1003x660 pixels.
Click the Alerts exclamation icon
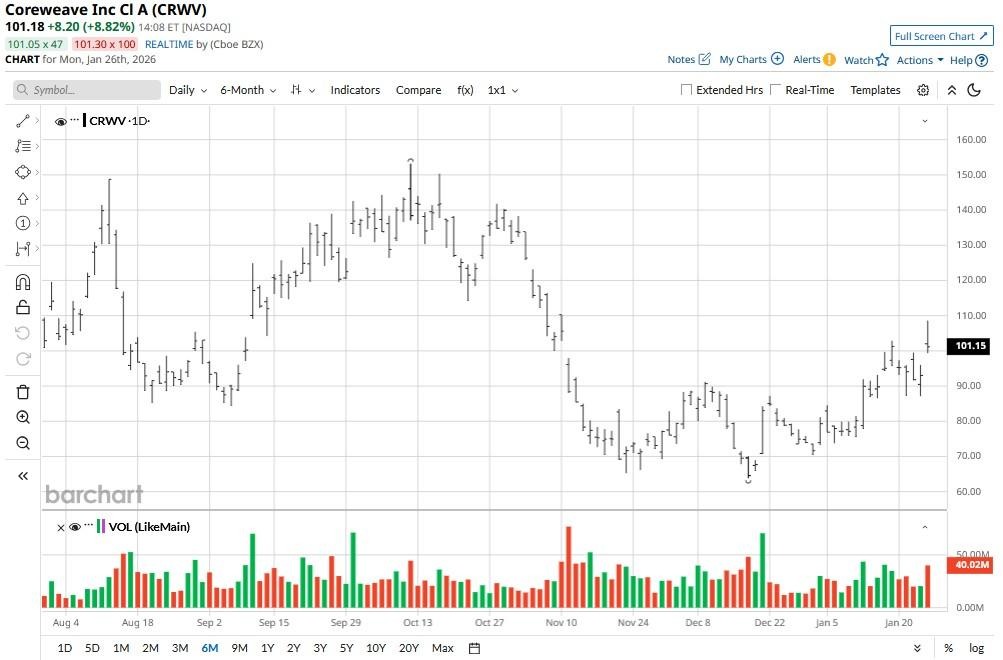(x=829, y=59)
